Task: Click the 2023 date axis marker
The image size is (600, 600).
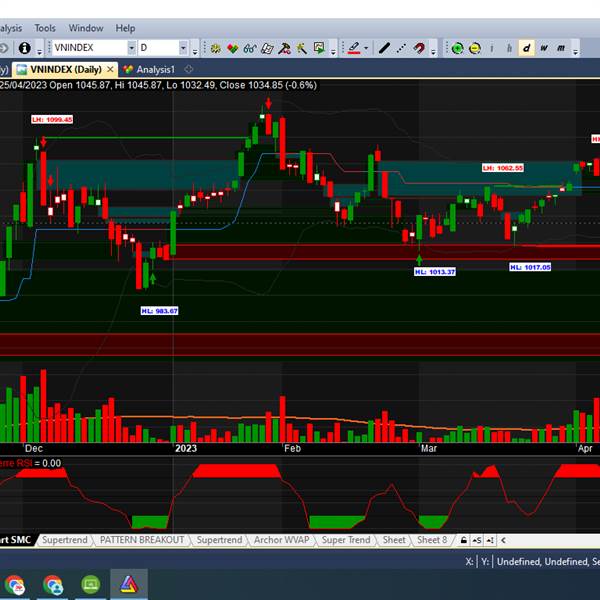Action: 186,448
